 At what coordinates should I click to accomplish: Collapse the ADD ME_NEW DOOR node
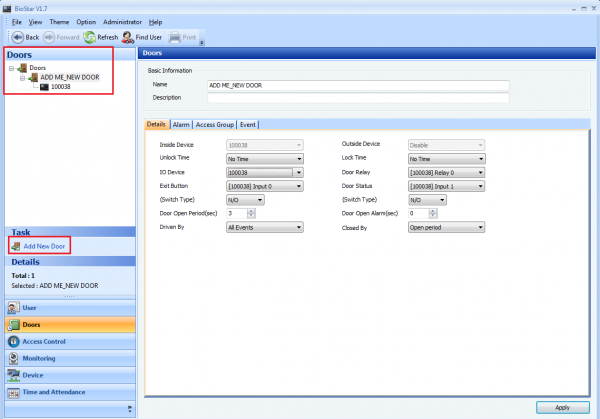coord(21,77)
